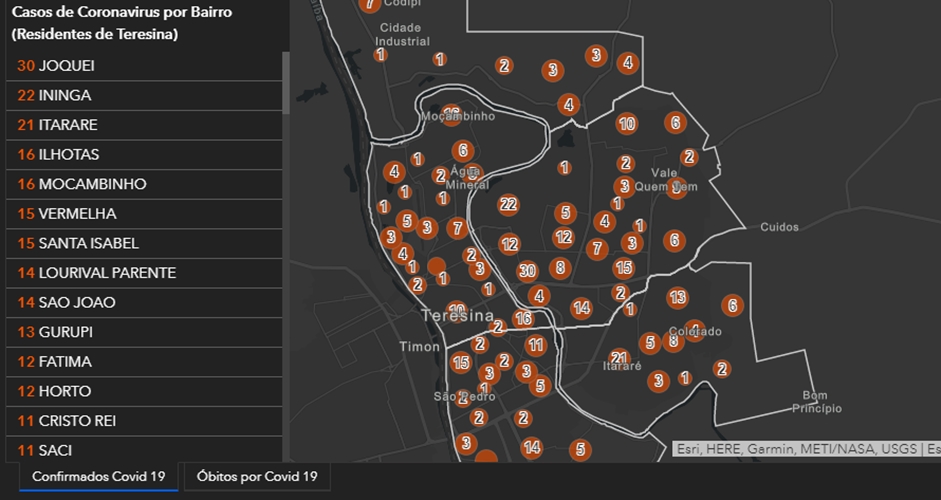Click the 12 HORTO row
Screen dimensions: 941x500
click(144, 391)
